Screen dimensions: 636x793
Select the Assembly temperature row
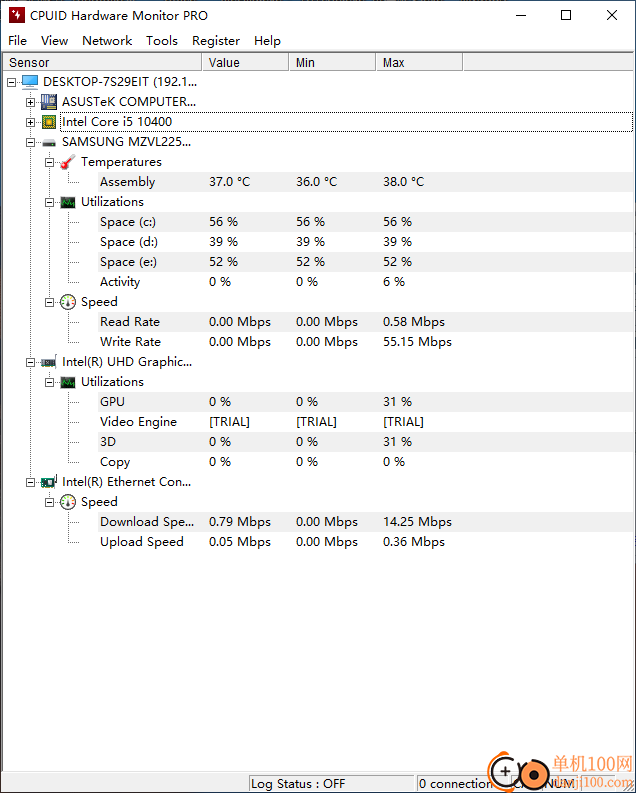tap(366, 182)
